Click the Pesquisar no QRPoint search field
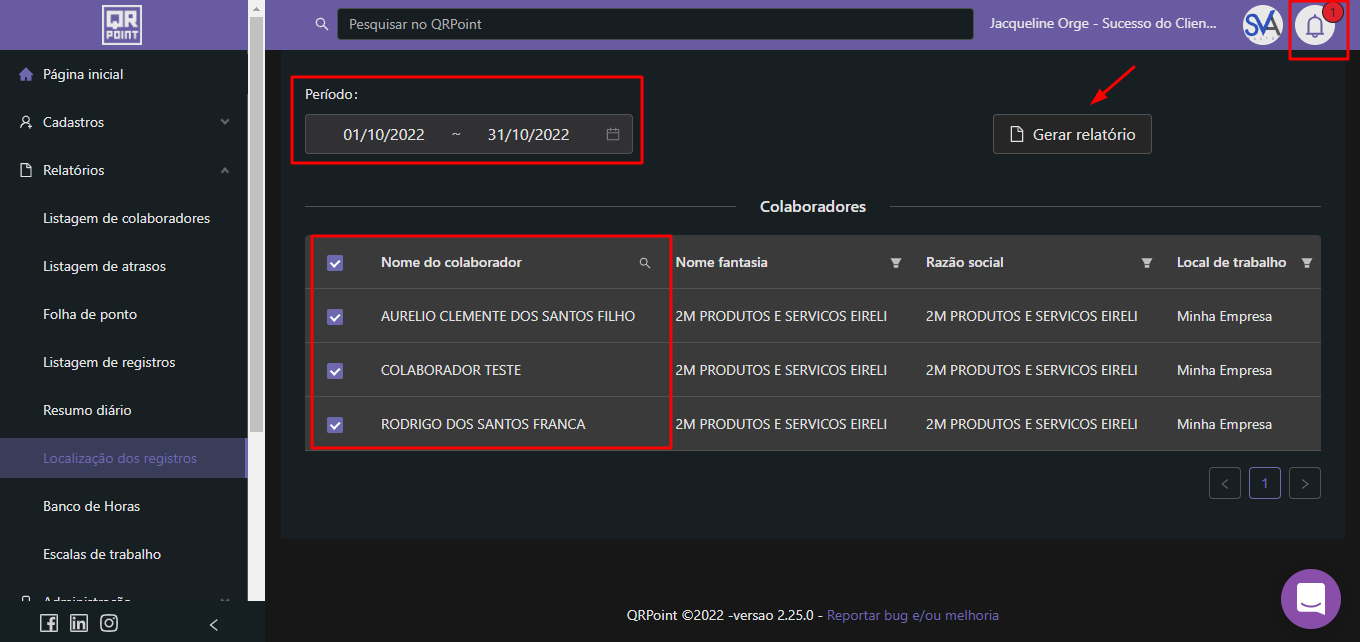The width and height of the screenshot is (1360, 642). point(654,24)
